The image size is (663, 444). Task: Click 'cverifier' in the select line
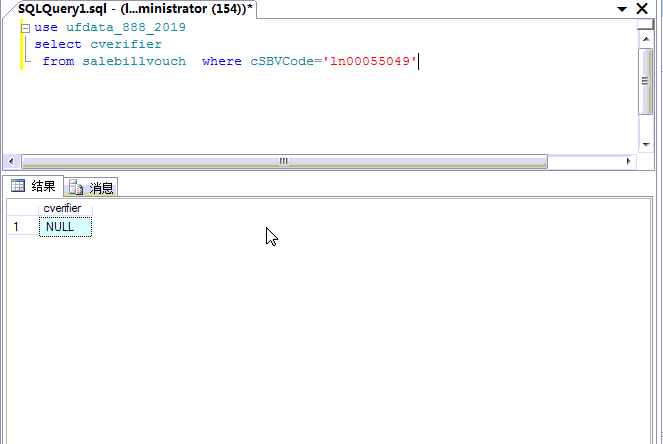(126, 44)
